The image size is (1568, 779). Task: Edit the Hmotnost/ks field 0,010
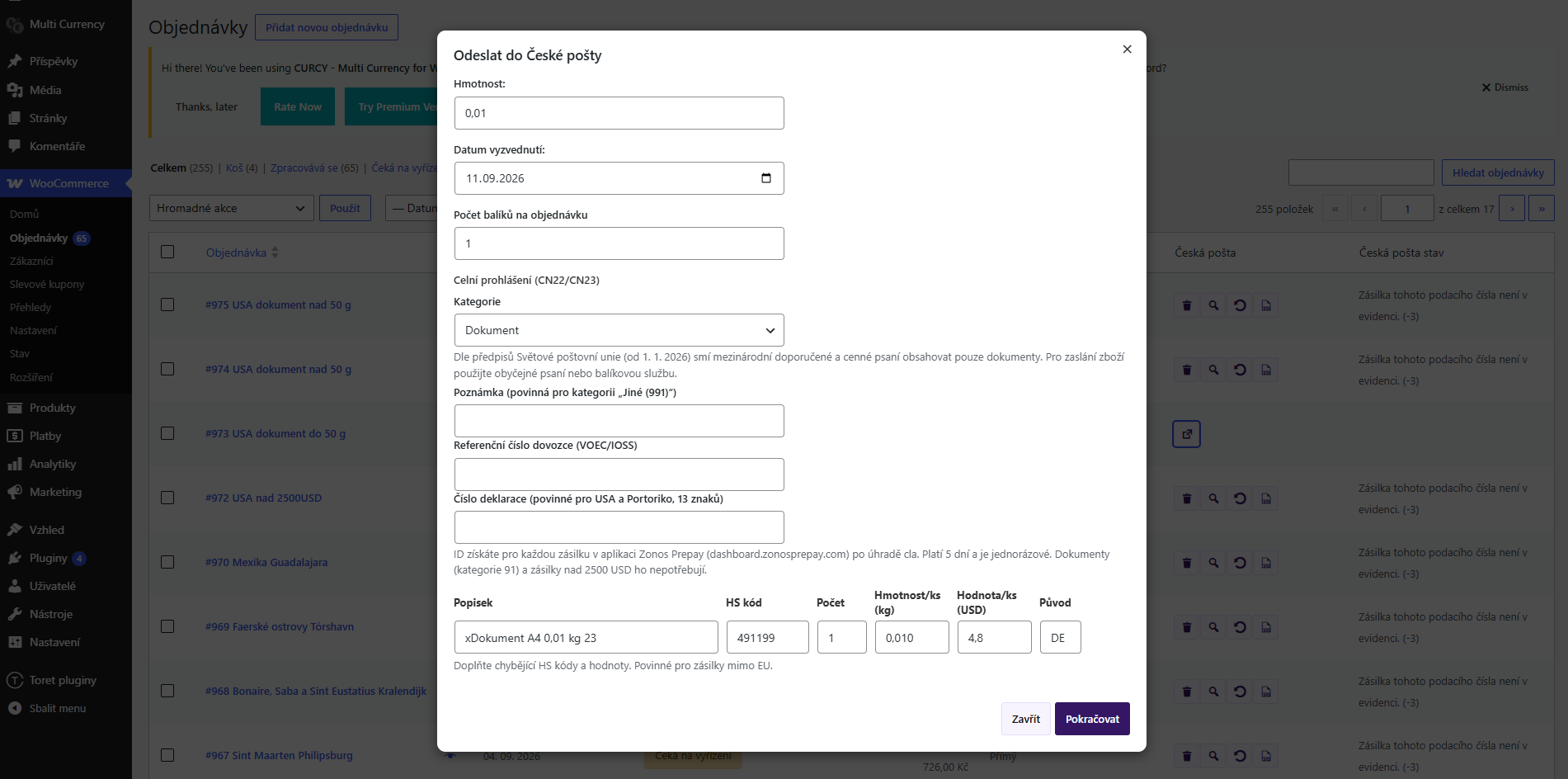pyautogui.click(x=911, y=637)
